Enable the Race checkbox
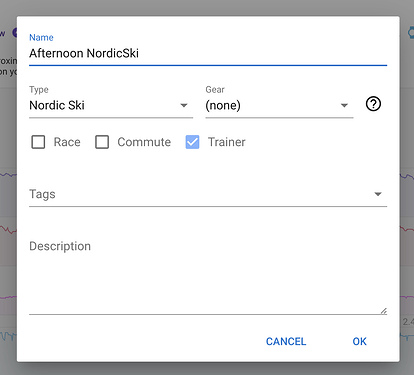 38,142
